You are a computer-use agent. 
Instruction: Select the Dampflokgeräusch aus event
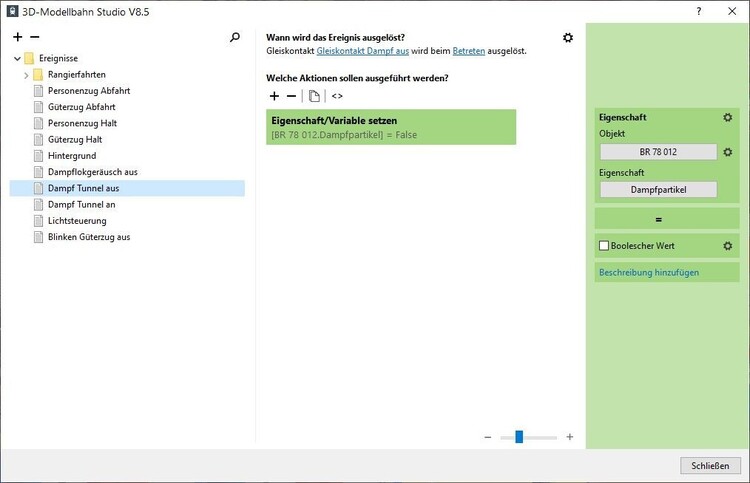pyautogui.click(x=93, y=172)
